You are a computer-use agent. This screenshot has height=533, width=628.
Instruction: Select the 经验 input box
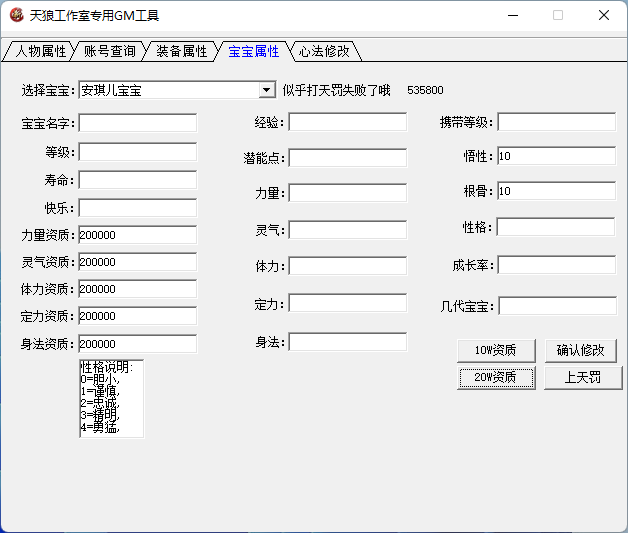tap(347, 122)
